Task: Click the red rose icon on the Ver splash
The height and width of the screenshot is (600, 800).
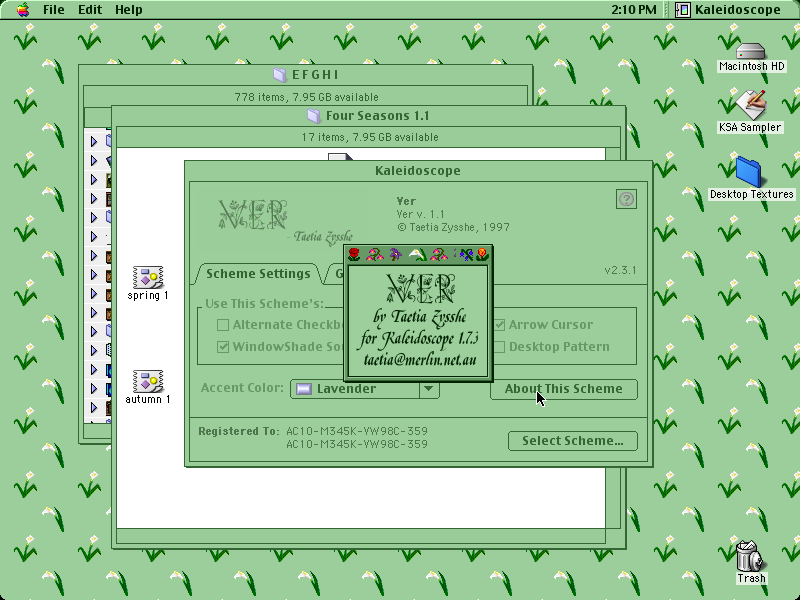Action: [x=354, y=254]
